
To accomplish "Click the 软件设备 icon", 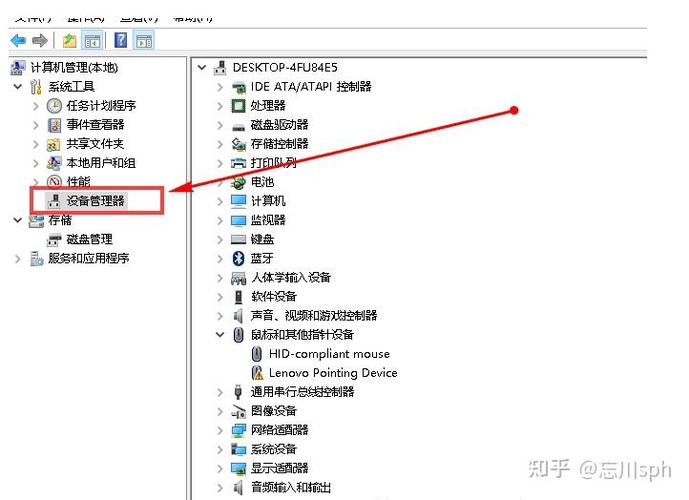I will pyautogui.click(x=238, y=297).
